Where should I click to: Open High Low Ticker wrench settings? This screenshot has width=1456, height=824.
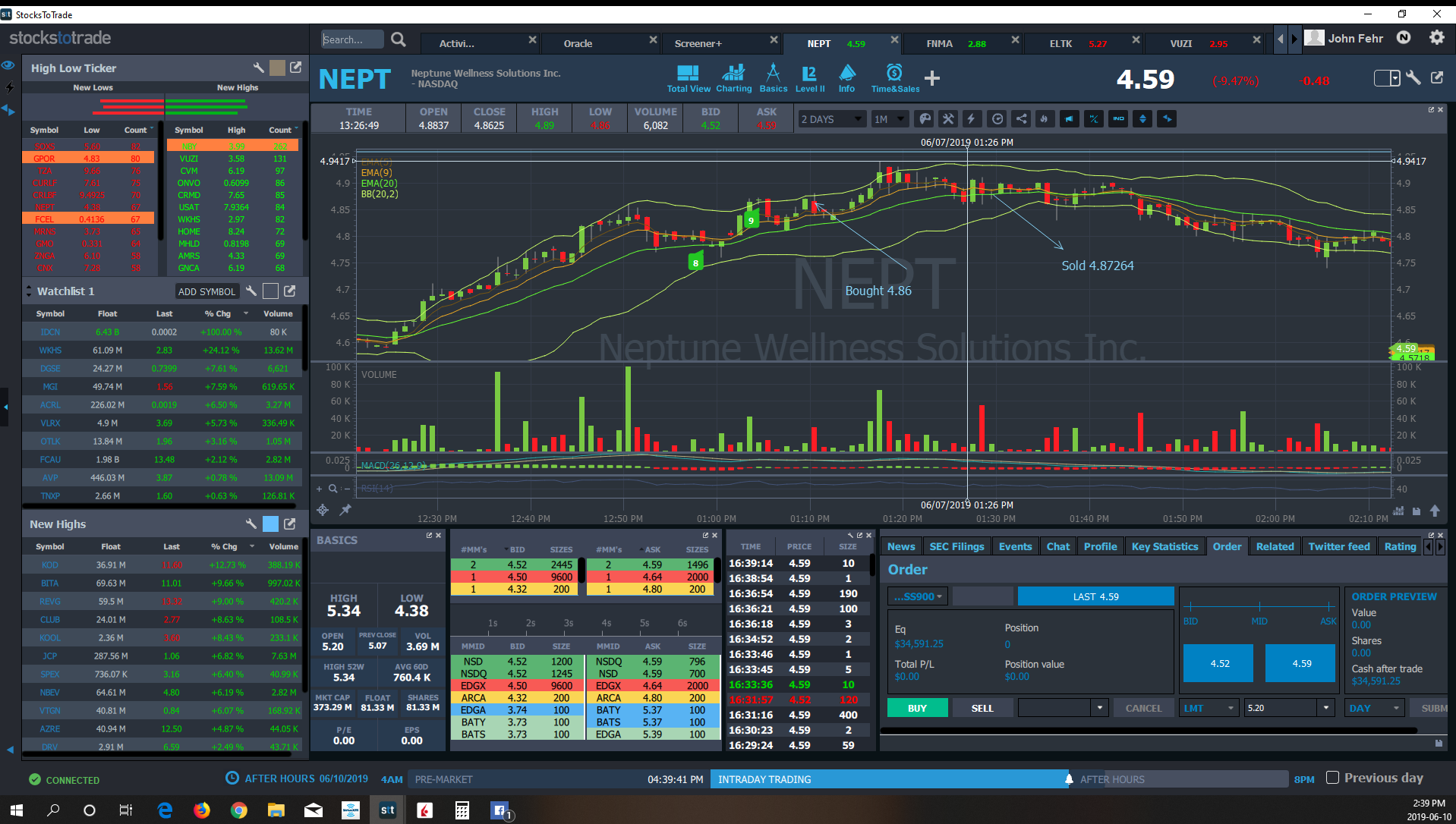tap(258, 68)
